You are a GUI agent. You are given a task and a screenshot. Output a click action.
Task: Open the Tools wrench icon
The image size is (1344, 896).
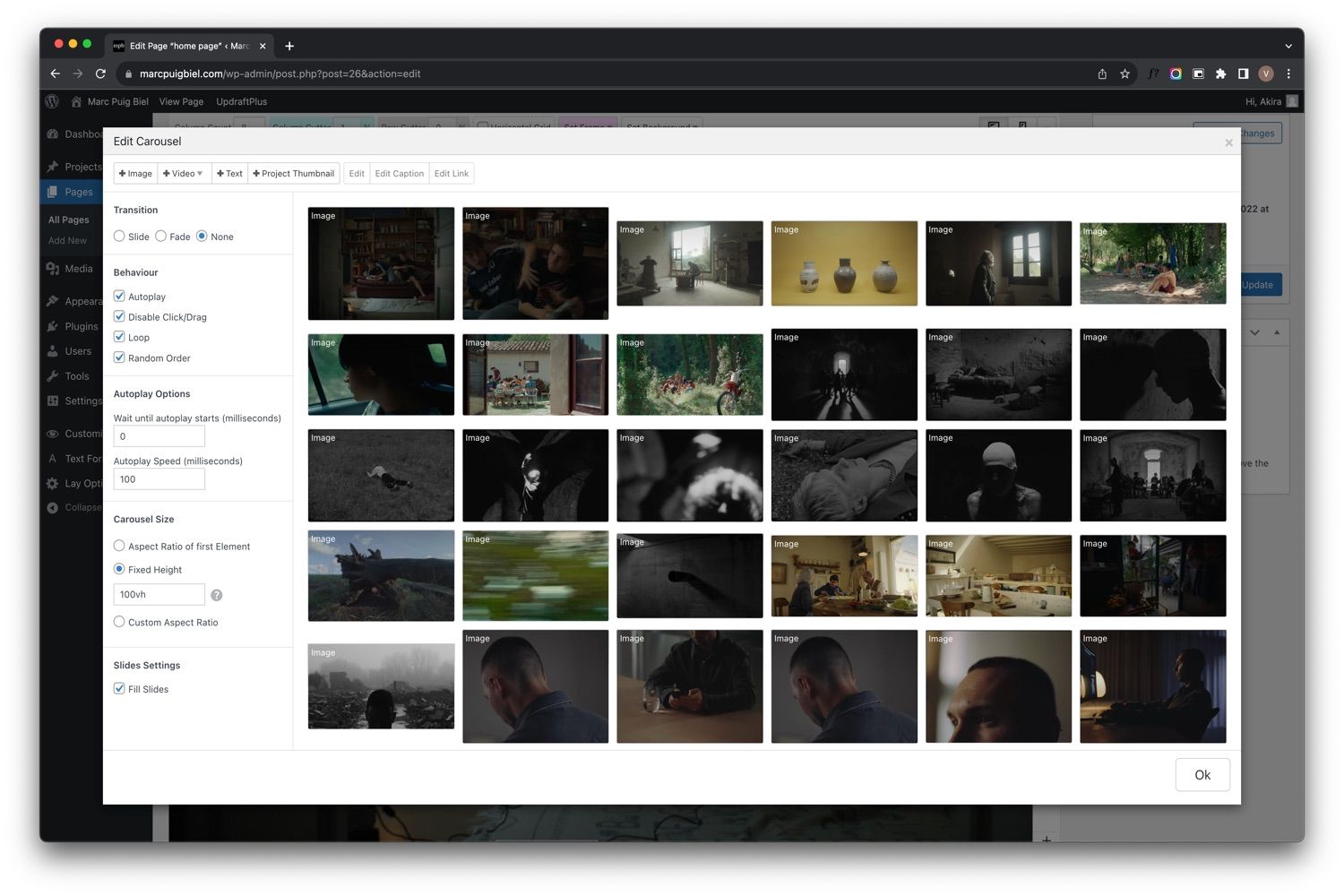coord(52,375)
